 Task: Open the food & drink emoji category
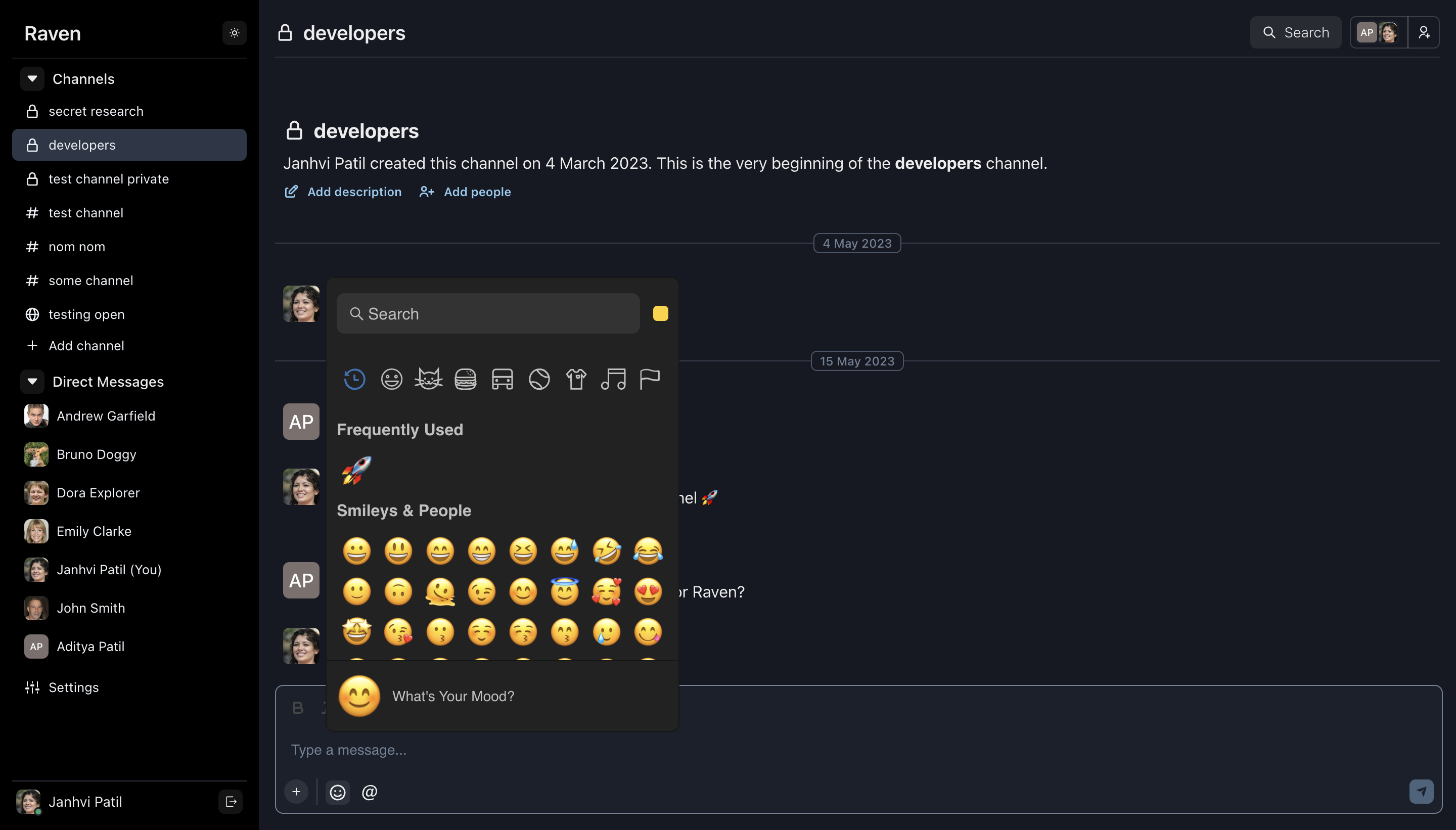click(x=465, y=378)
